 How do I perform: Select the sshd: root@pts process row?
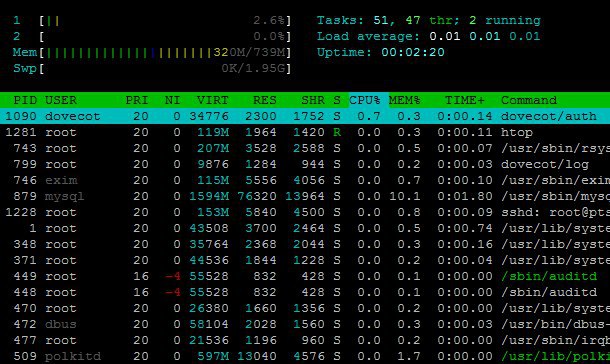(x=305, y=212)
